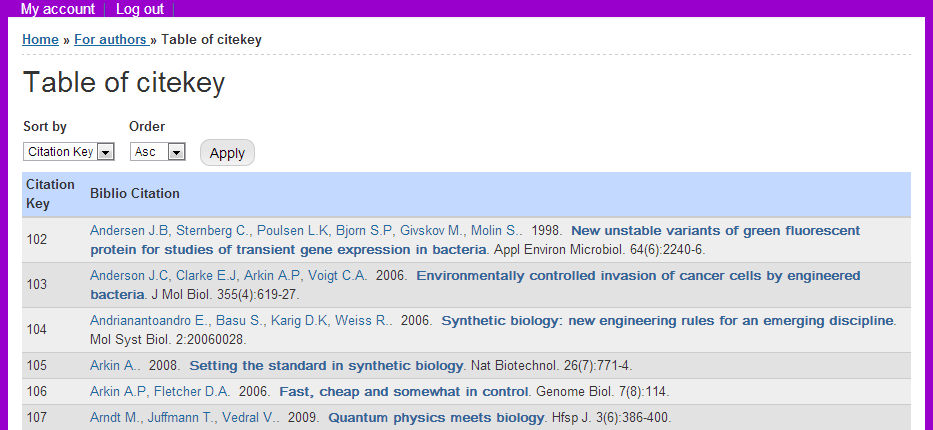Open 'Synthetic biology: new engineering rules' article
Screen dimensions: 933x430
tap(667, 321)
